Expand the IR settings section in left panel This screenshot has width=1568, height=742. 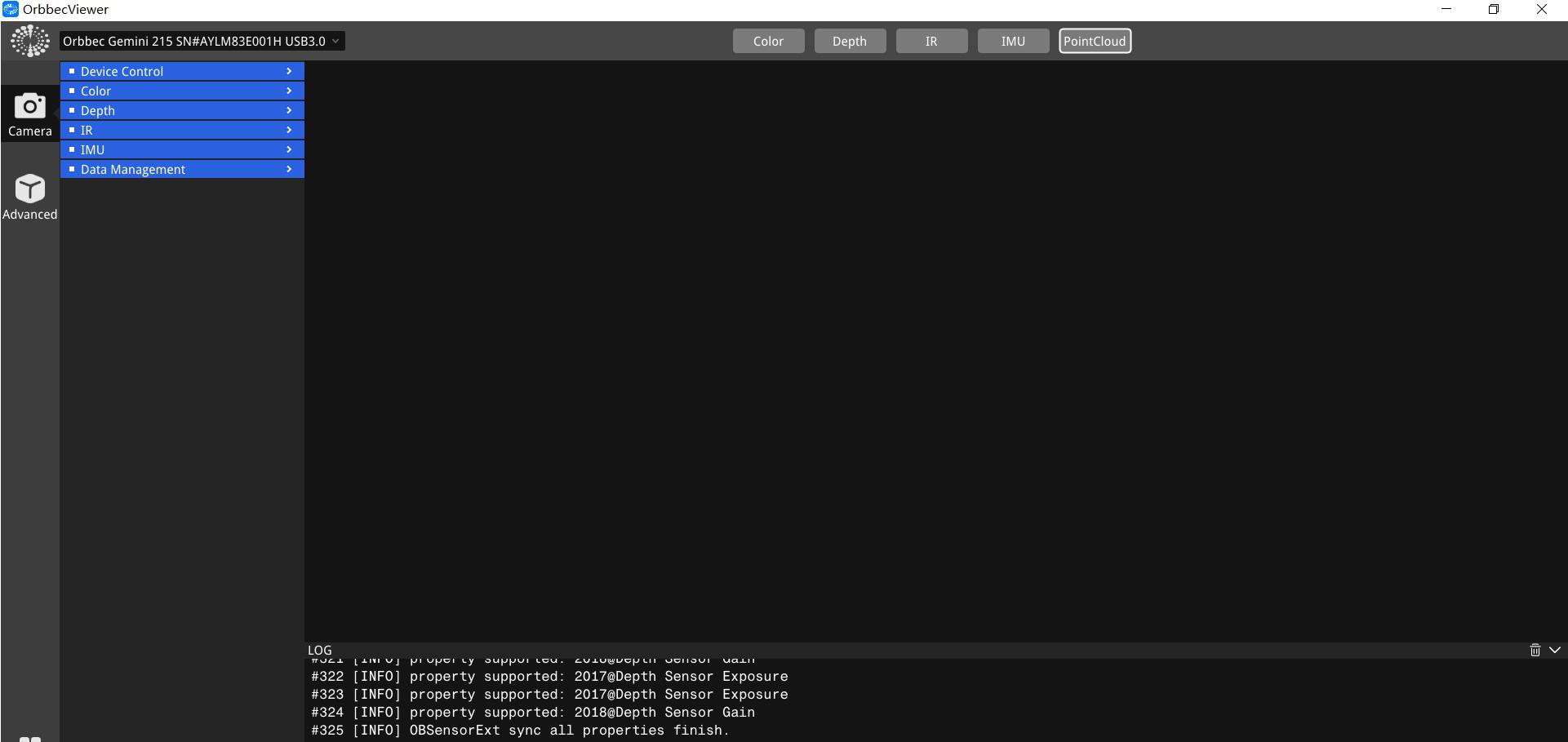[182, 130]
